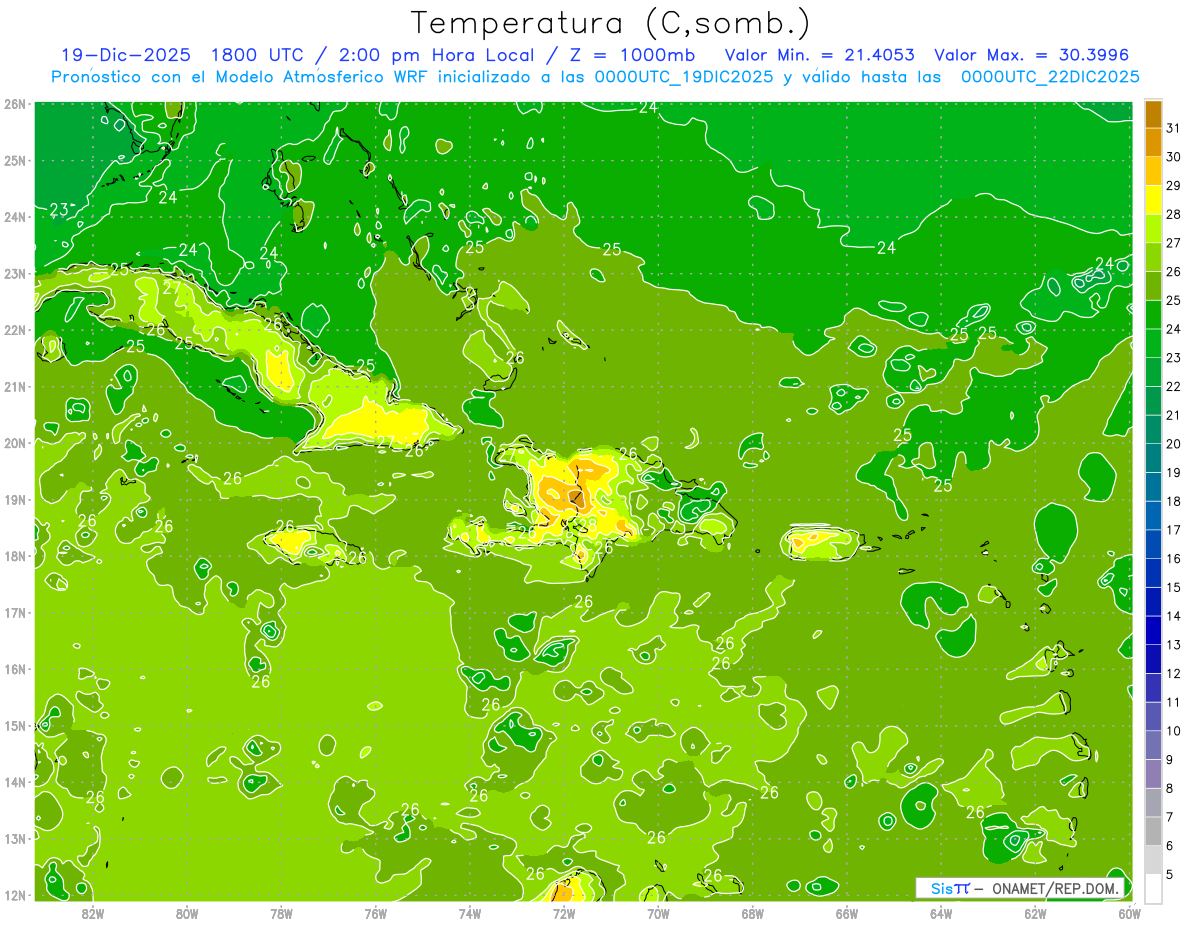Select the '80W' longitude axis label
The height and width of the screenshot is (927, 1200).
(x=186, y=912)
